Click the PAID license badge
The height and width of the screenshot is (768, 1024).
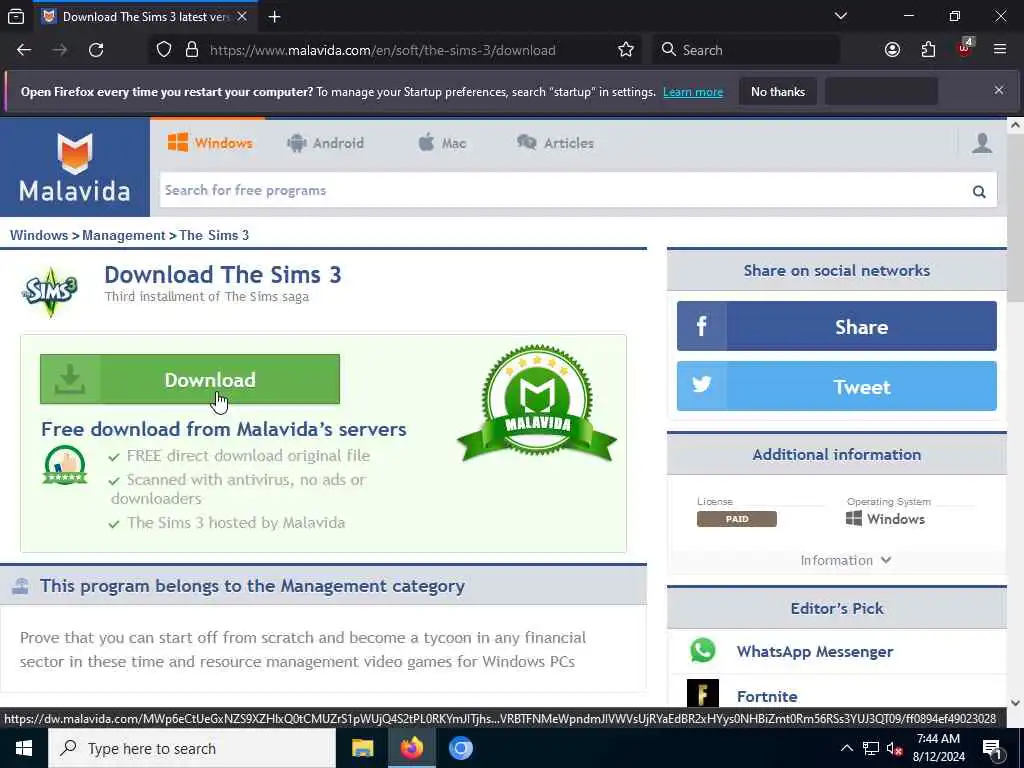click(x=737, y=519)
